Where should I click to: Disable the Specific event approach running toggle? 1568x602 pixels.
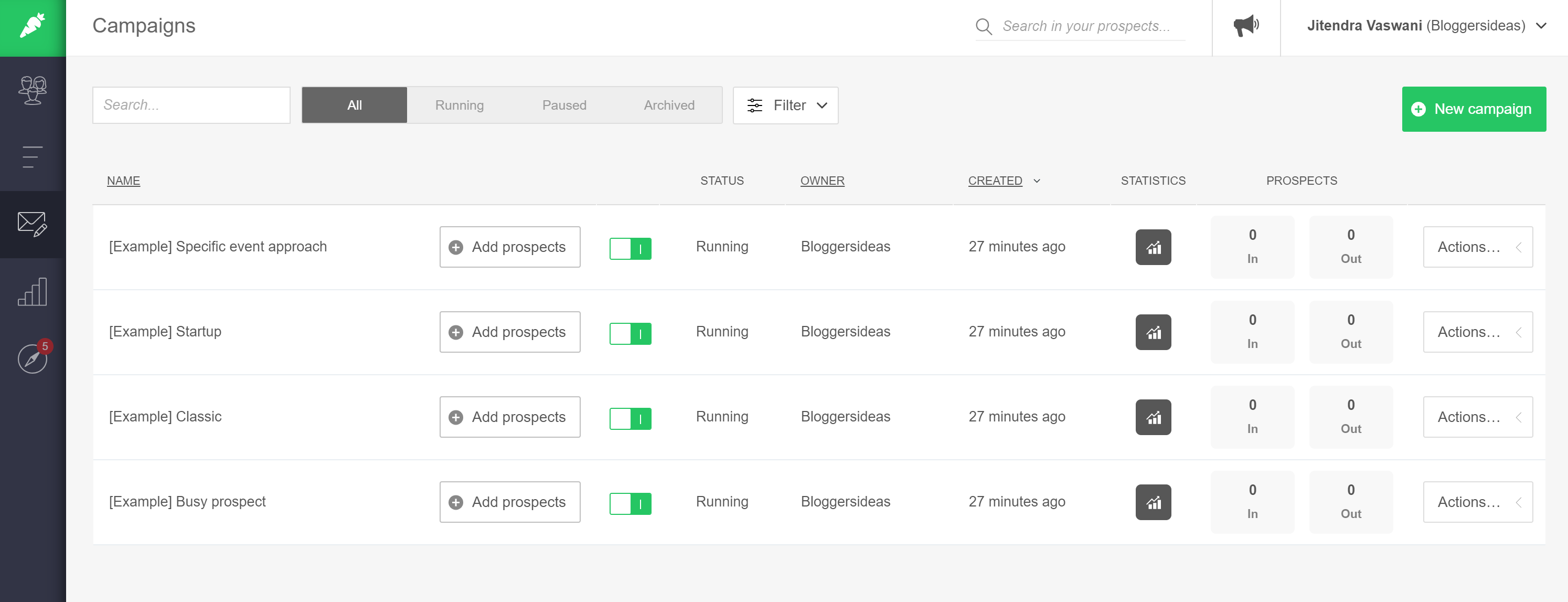(630, 248)
